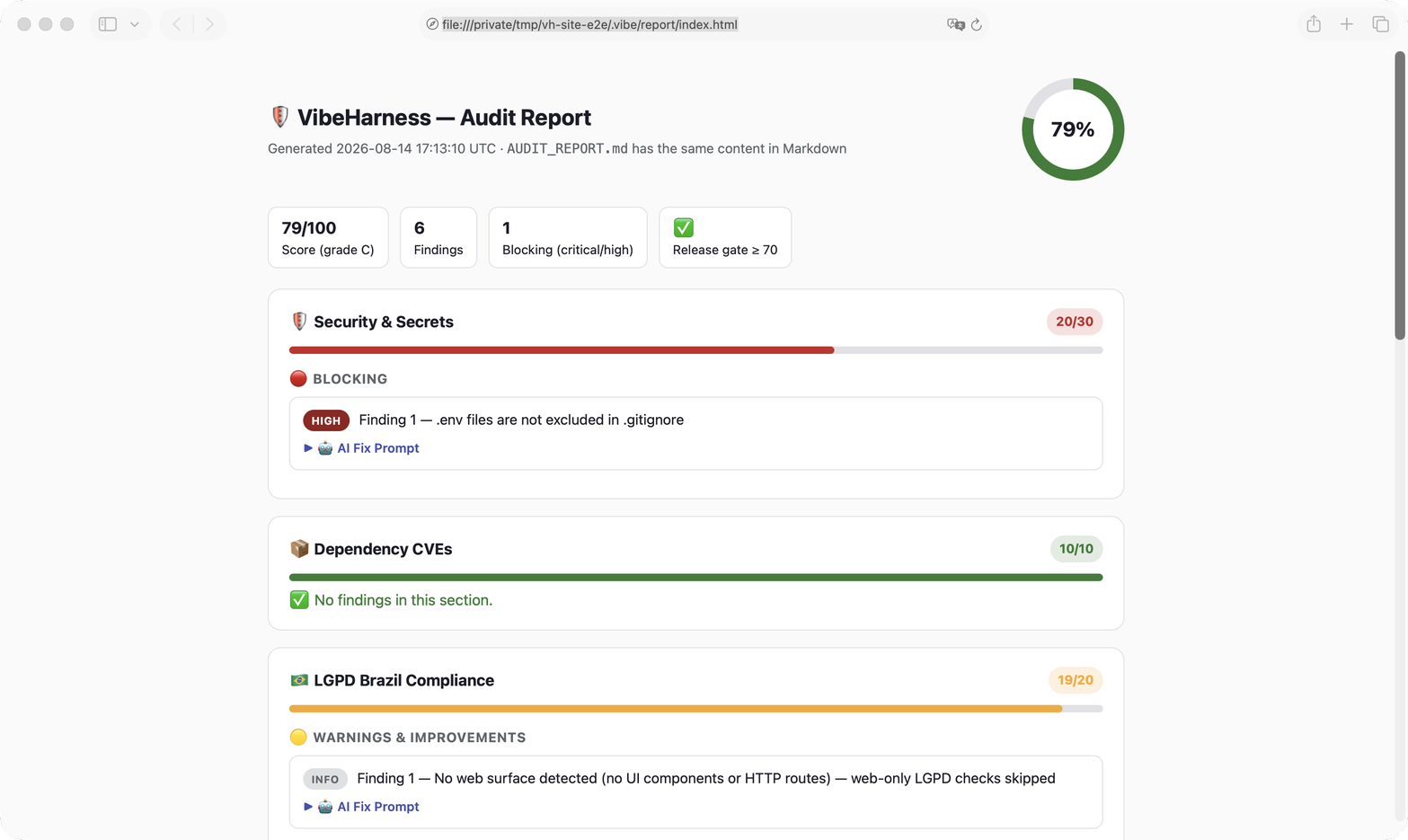Click the 6 Findings card
This screenshot has height=840, width=1408.
438,237
